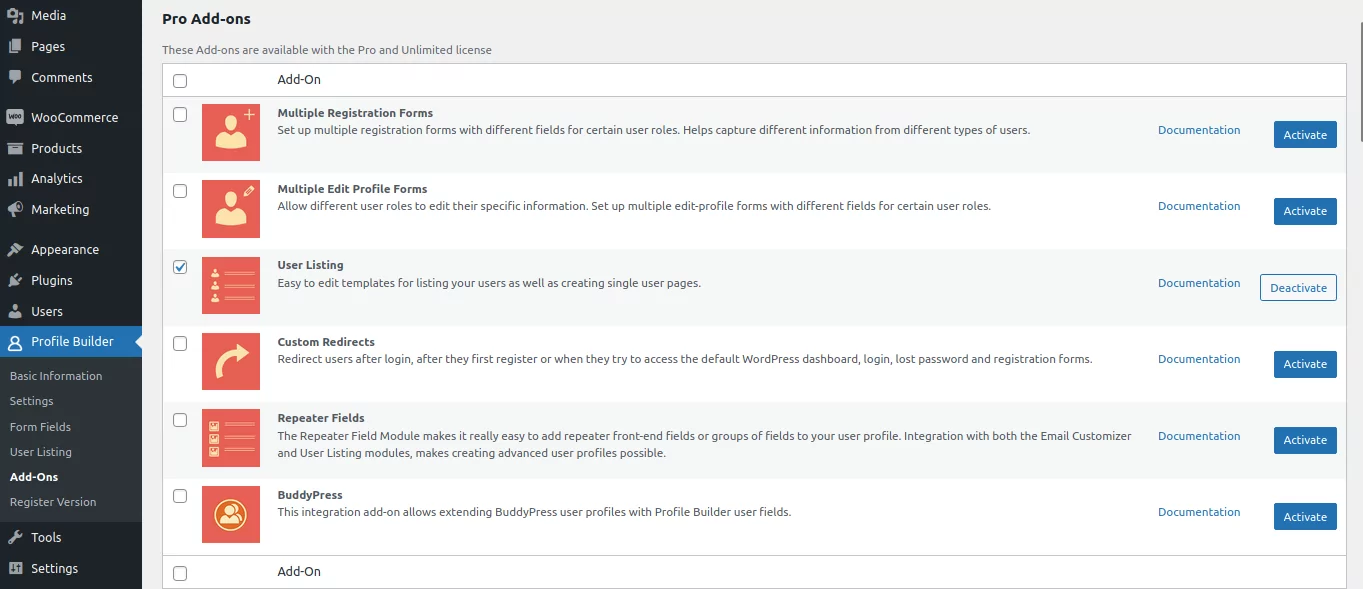Activate the BuddyPress add-on
1363x589 pixels.
coord(1304,517)
